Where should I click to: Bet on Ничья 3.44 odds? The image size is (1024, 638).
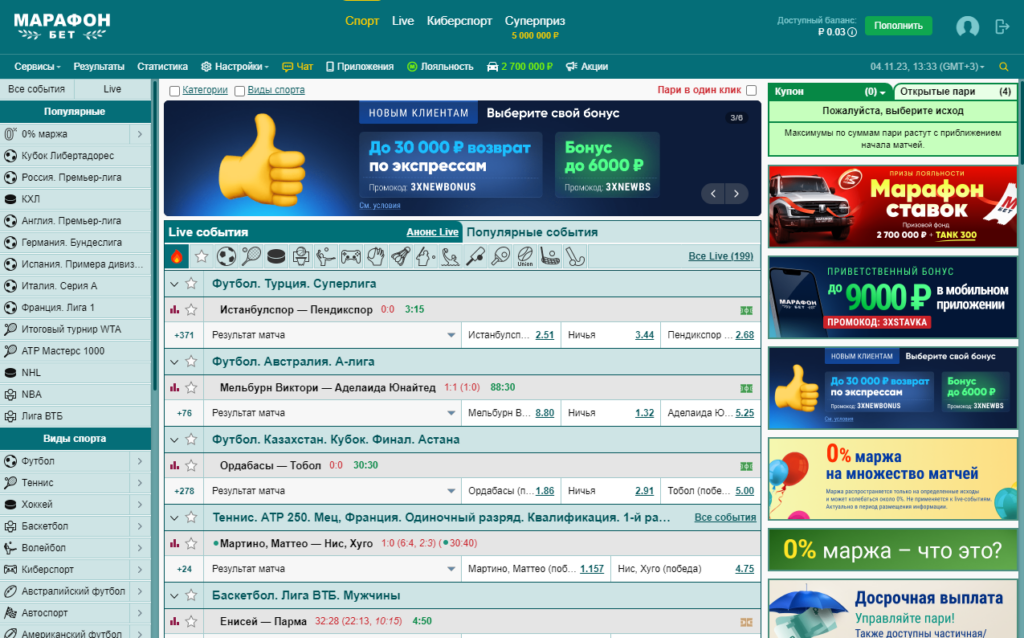coord(644,335)
